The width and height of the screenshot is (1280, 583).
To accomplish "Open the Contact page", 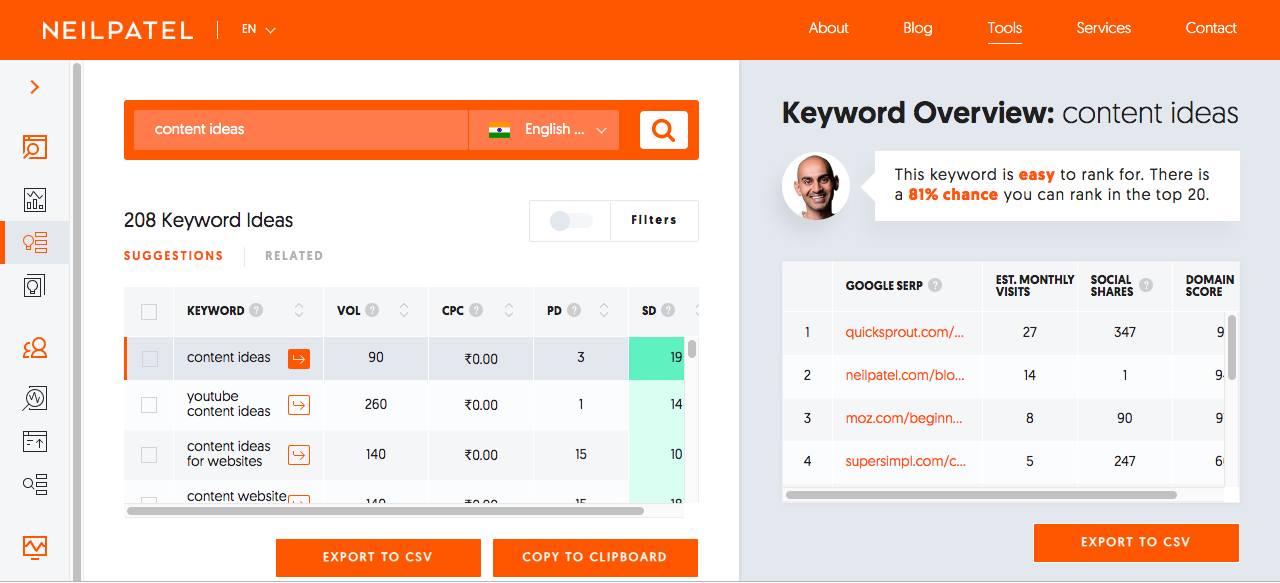I will click(x=1211, y=28).
